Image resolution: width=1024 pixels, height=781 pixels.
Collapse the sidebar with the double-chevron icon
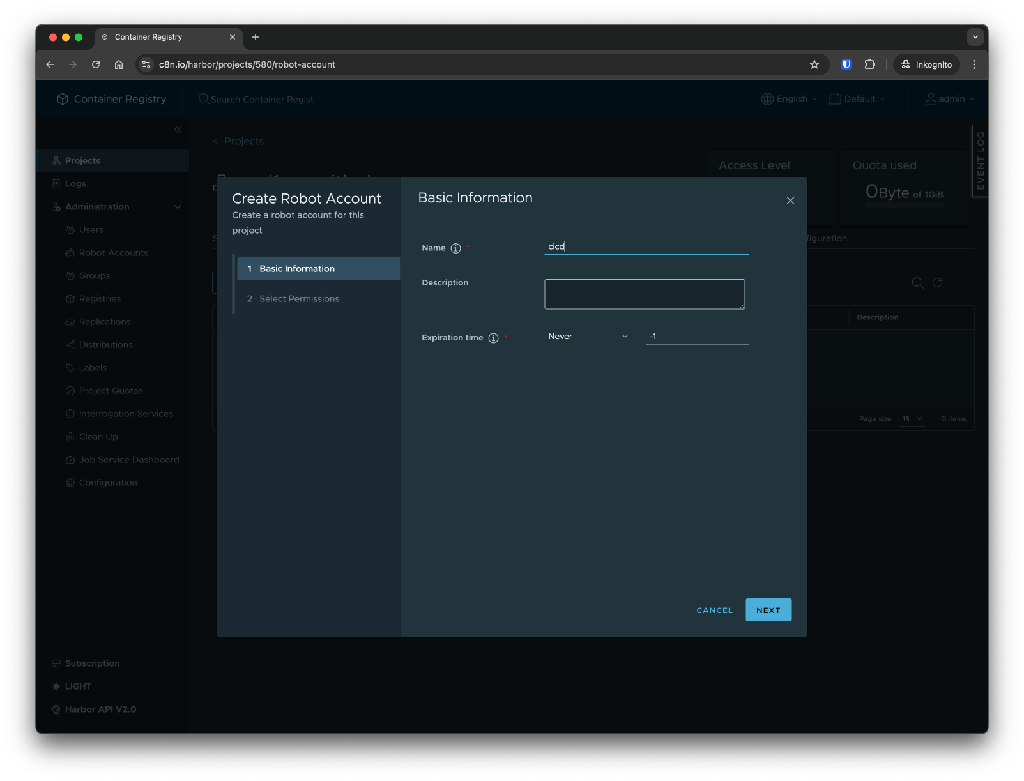pos(178,129)
